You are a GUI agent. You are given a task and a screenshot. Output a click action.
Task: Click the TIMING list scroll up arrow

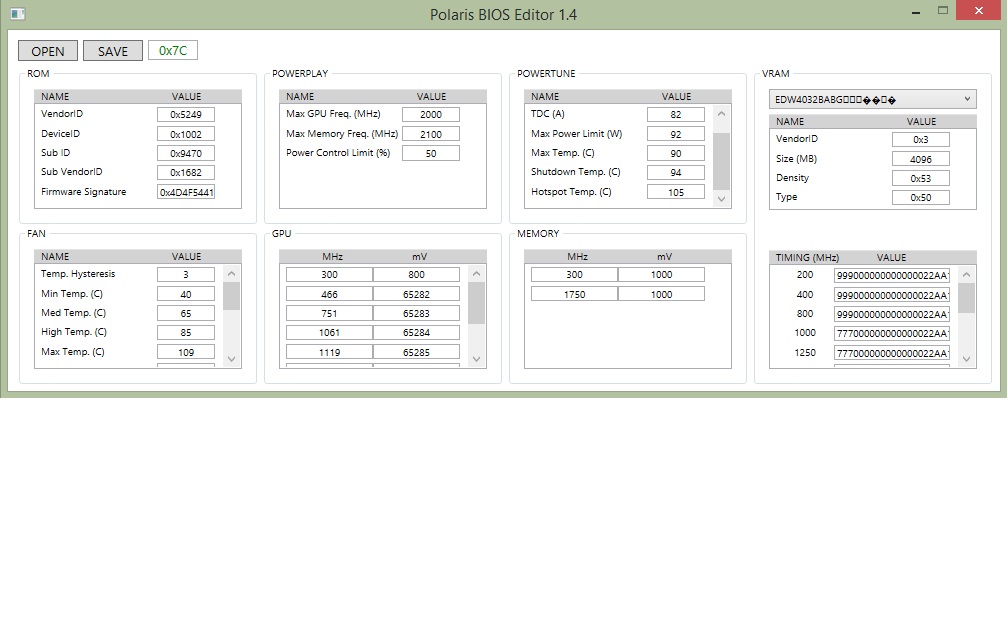966,274
